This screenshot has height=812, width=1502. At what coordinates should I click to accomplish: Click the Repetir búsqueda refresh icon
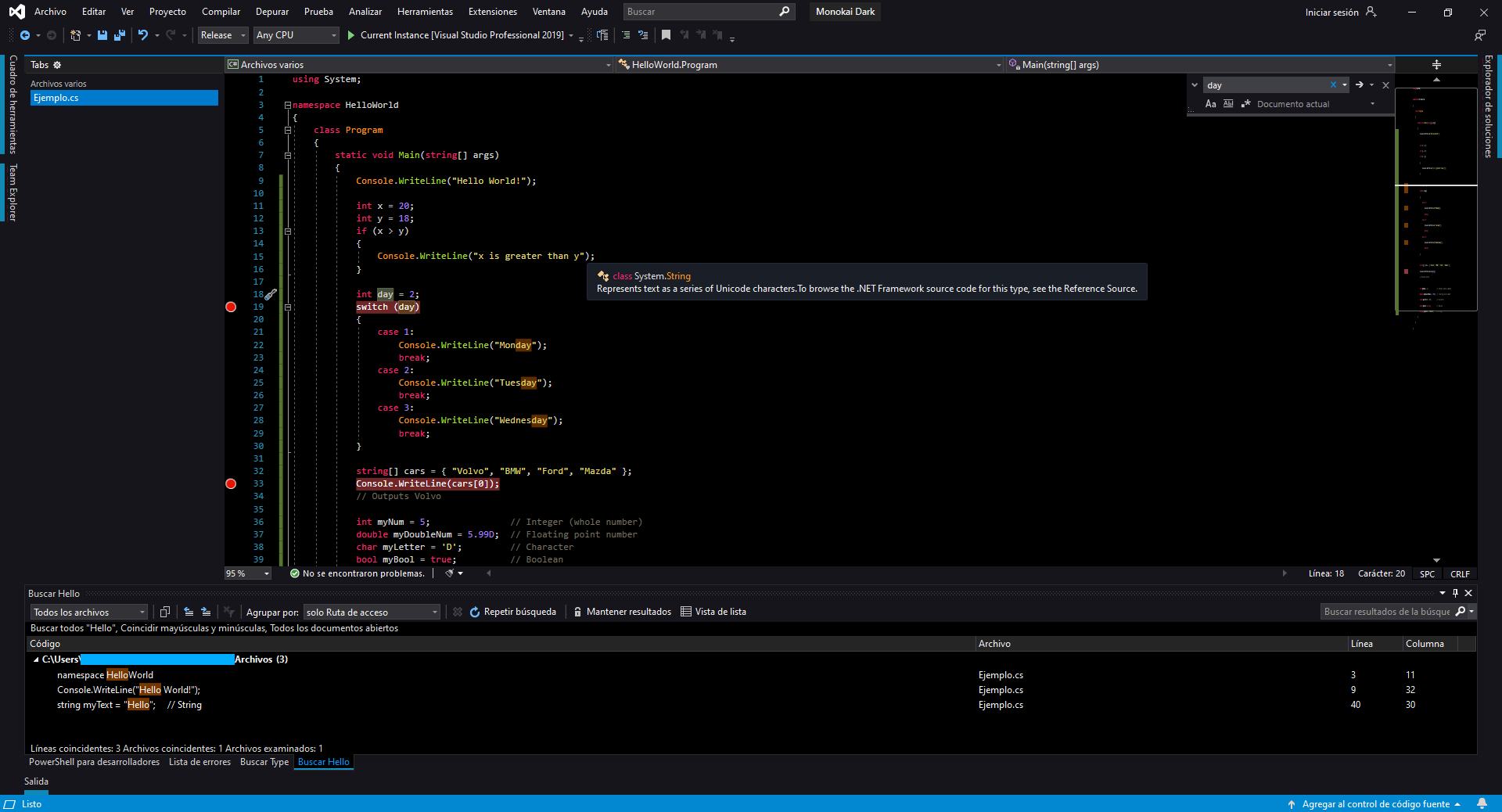pos(475,612)
